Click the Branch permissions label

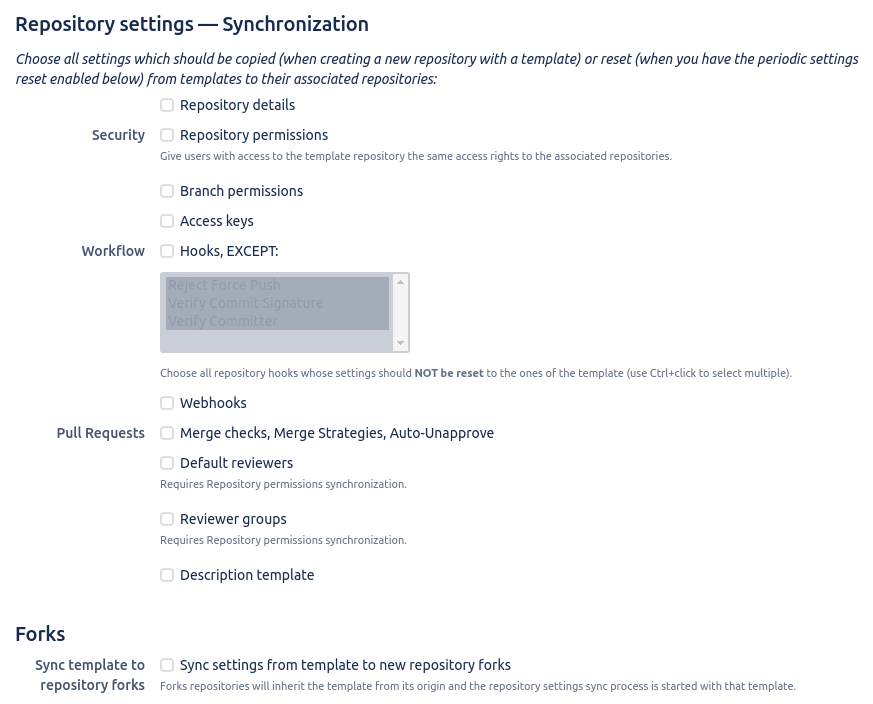pos(241,191)
